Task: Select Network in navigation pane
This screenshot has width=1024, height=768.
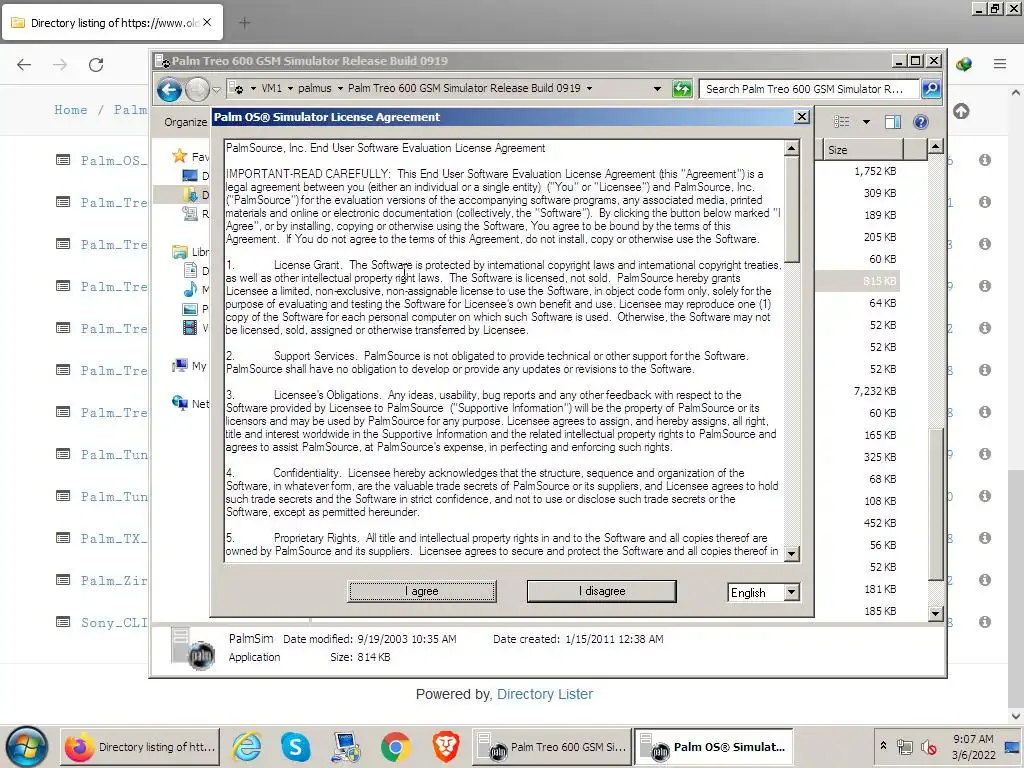Action: click(x=190, y=404)
